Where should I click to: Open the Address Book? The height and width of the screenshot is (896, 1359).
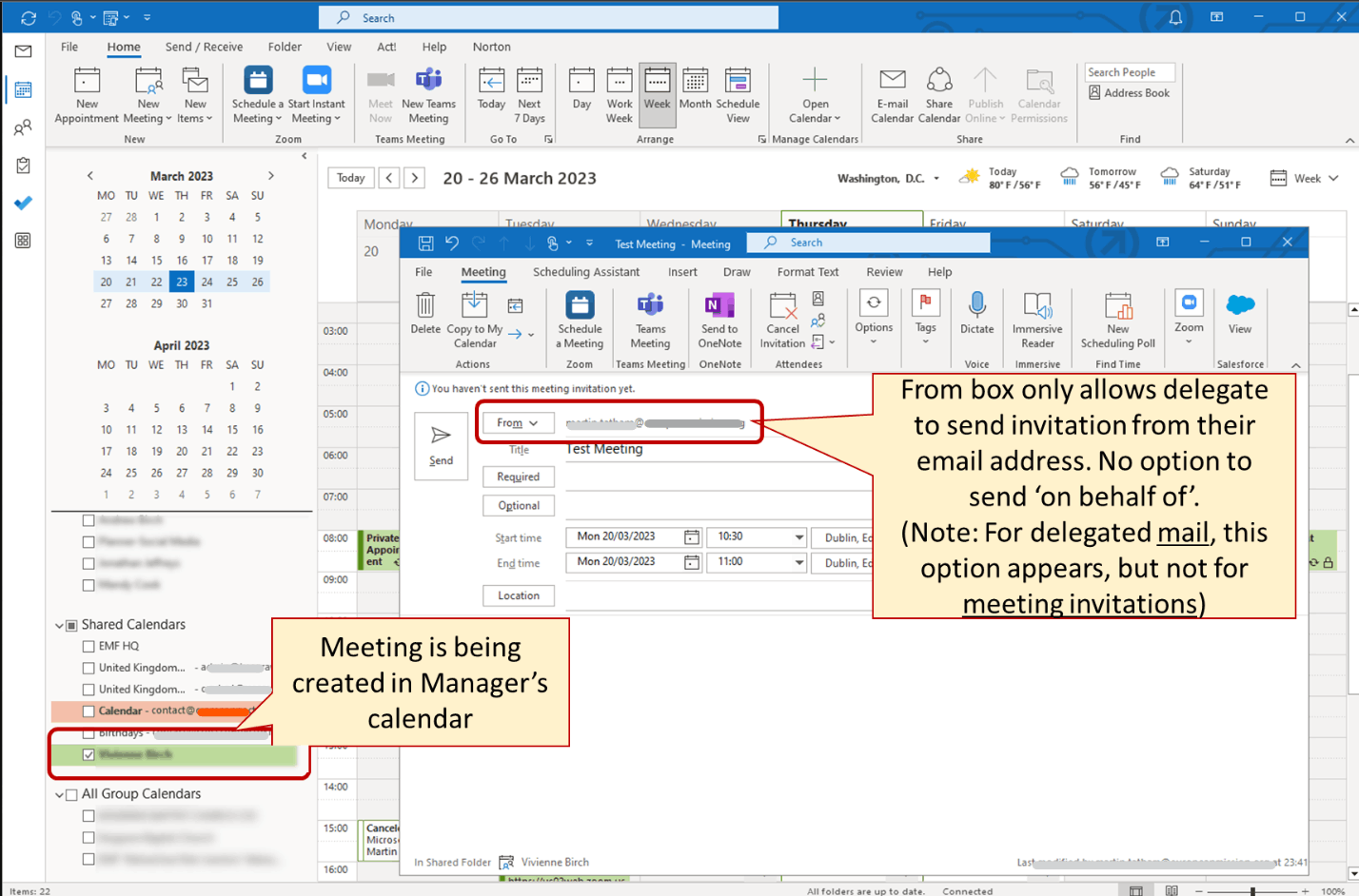1129,90
